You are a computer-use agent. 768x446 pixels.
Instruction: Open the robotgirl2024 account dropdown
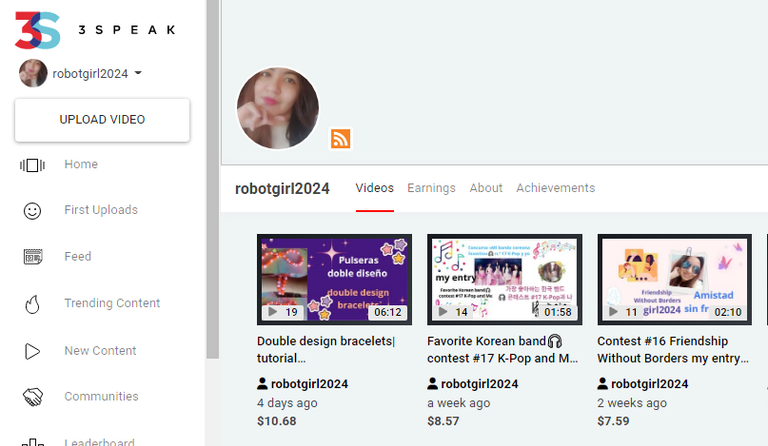137,73
